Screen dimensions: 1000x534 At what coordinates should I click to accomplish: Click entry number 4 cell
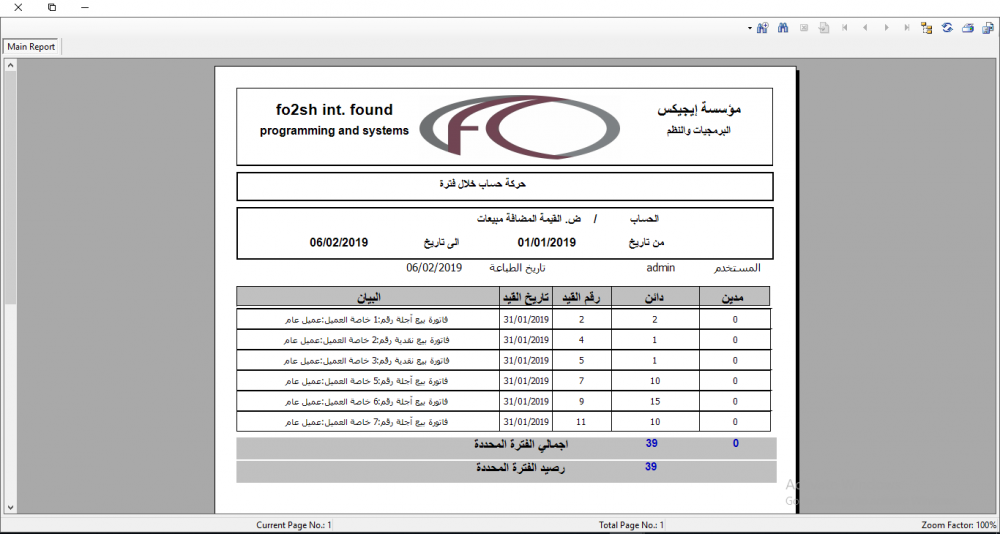tap(581, 340)
